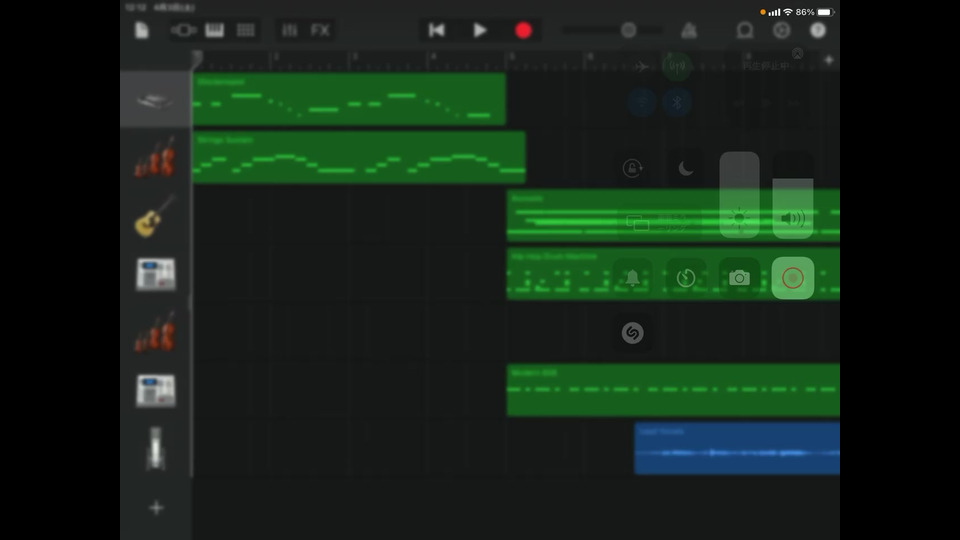Select the second drum machine track header
This screenshot has width=960, height=540.
click(156, 391)
